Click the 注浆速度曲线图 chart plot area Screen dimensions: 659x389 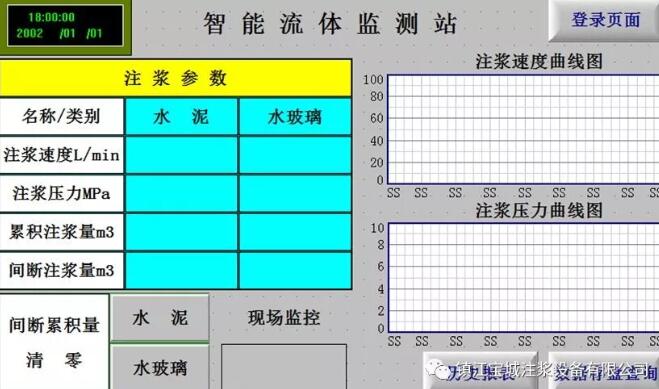coord(523,129)
